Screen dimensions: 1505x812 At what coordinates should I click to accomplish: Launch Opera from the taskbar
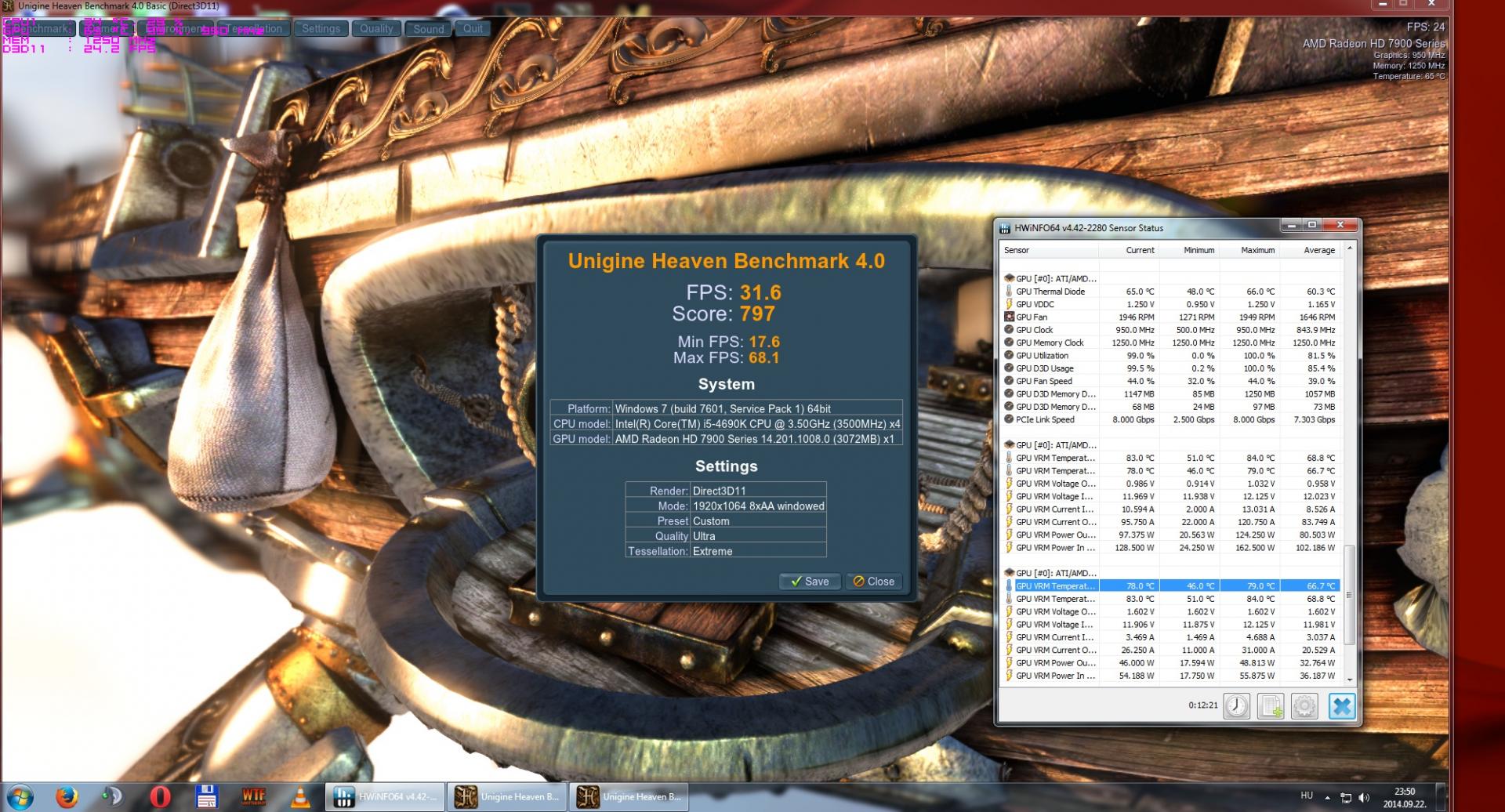tap(160, 797)
